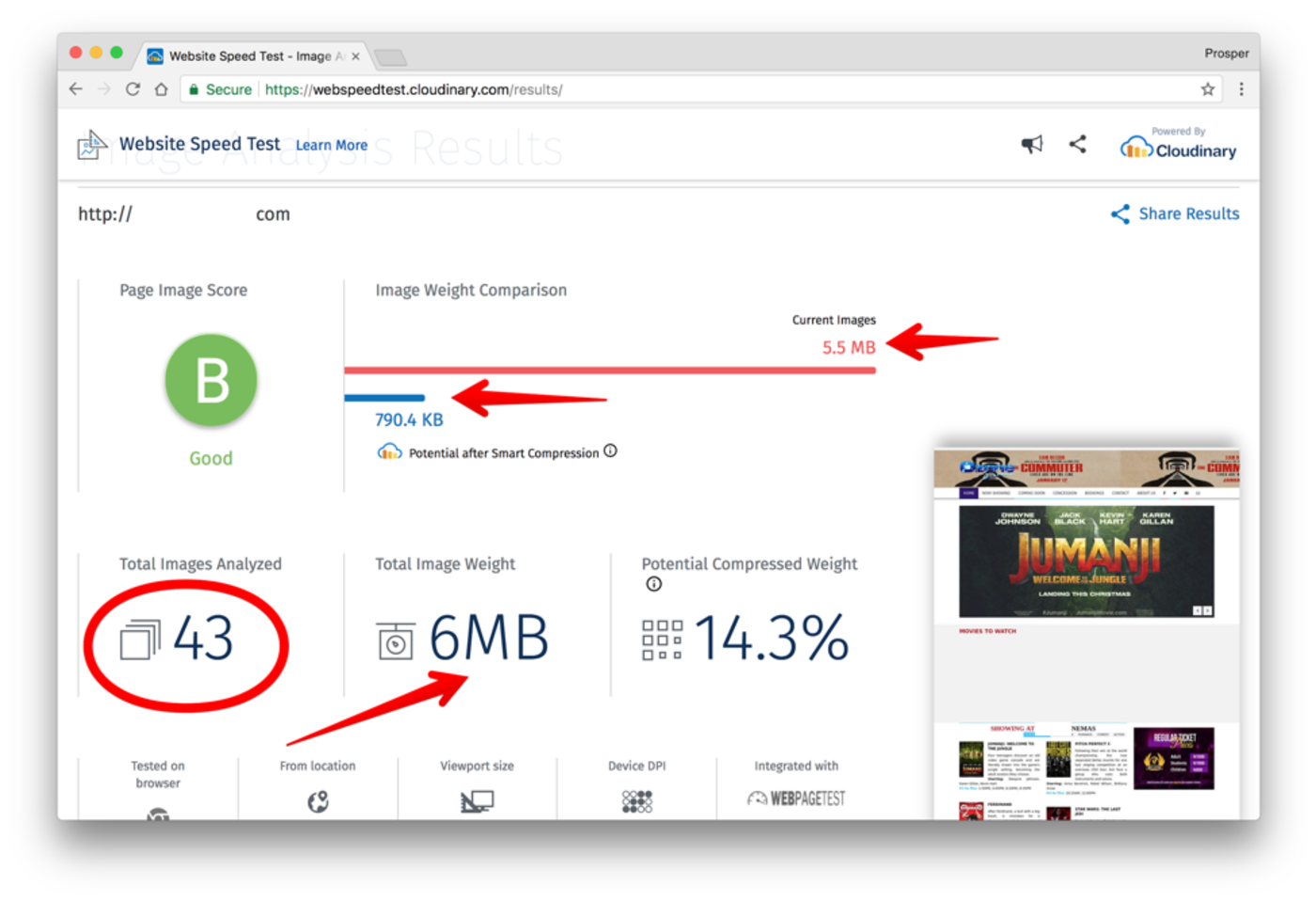This screenshot has width=1316, height=901.
Task: Select the Website Speed Test browser tab
Action: [x=252, y=55]
